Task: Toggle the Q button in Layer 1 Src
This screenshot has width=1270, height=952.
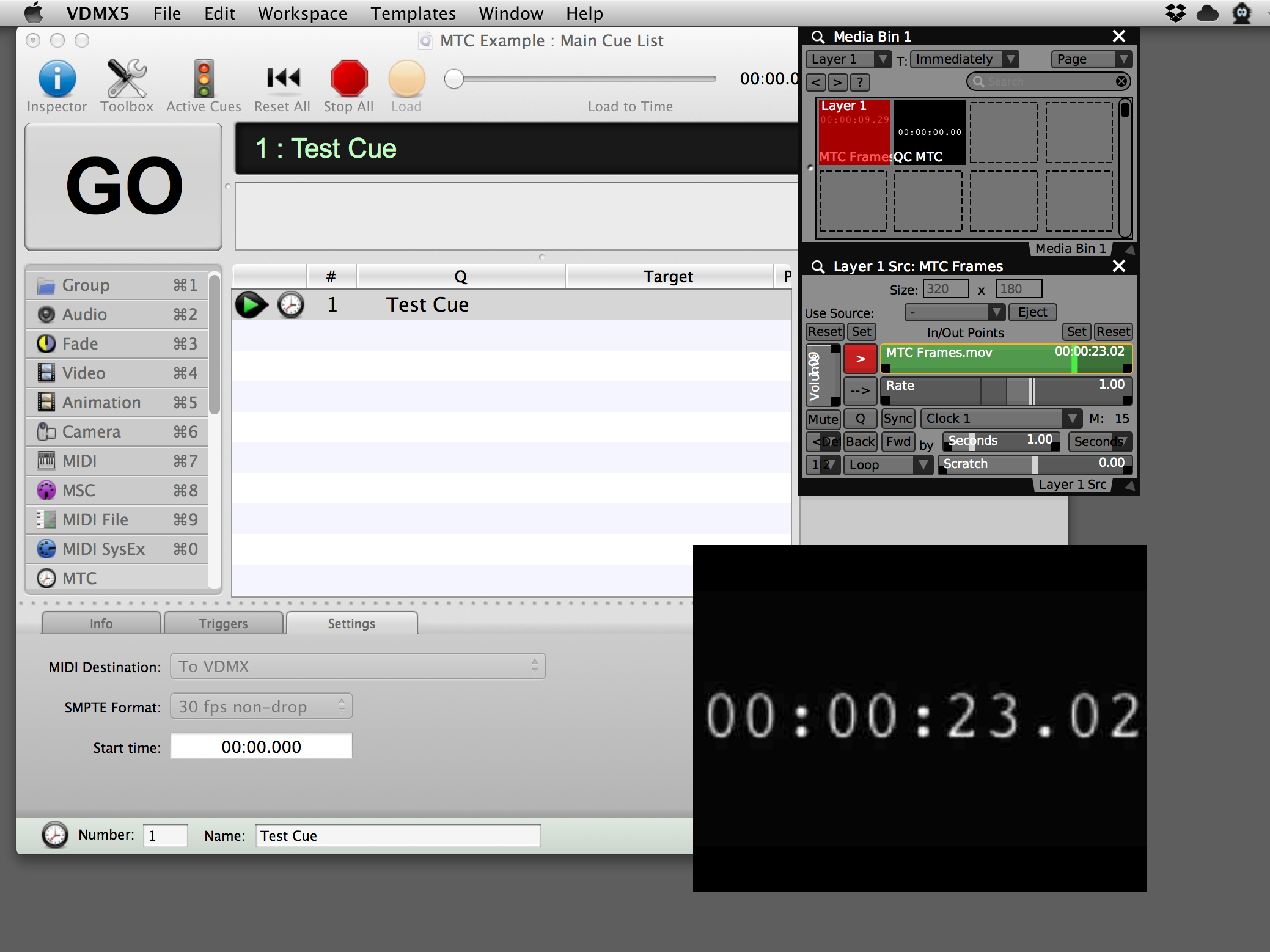Action: point(860,419)
